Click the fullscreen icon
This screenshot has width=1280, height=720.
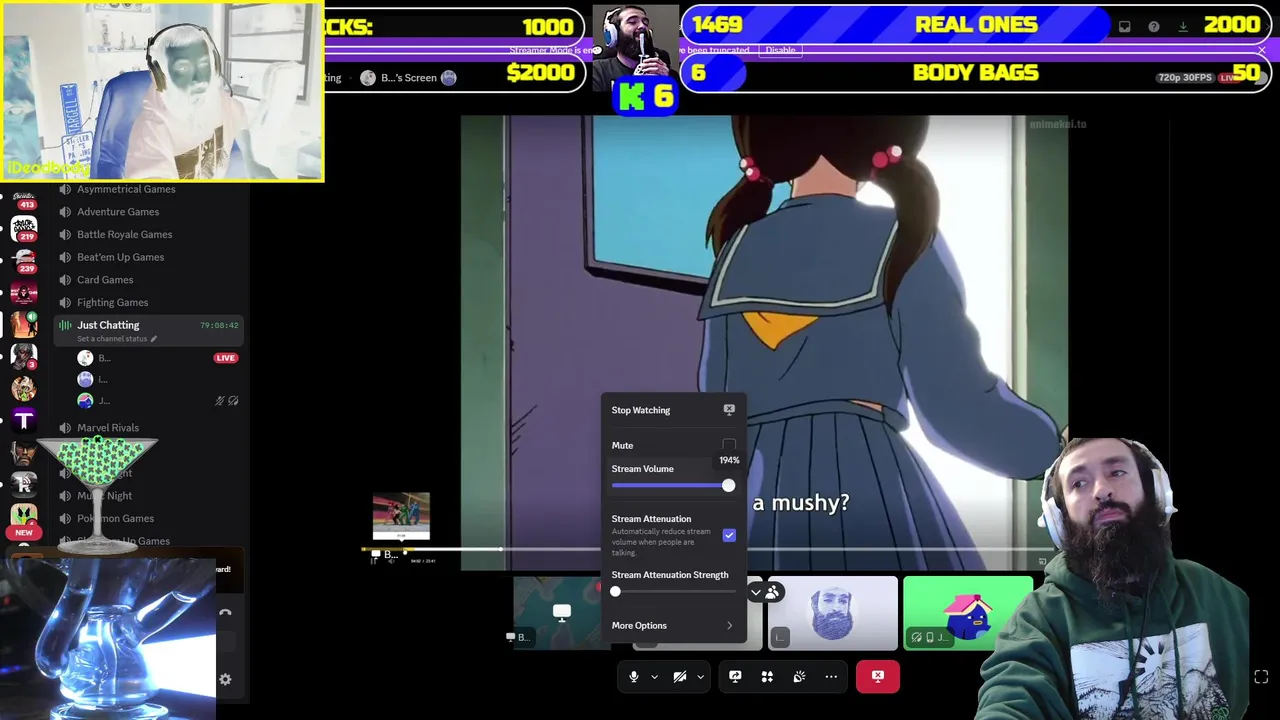[1261, 677]
